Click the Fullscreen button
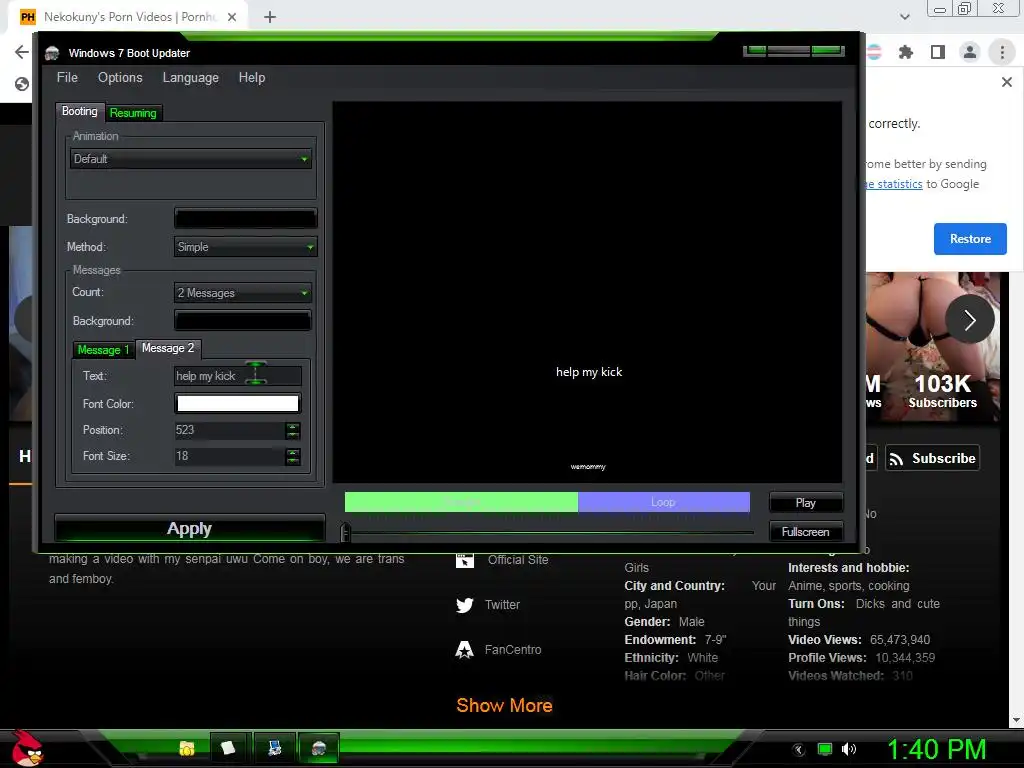The width and height of the screenshot is (1024, 768). click(806, 532)
